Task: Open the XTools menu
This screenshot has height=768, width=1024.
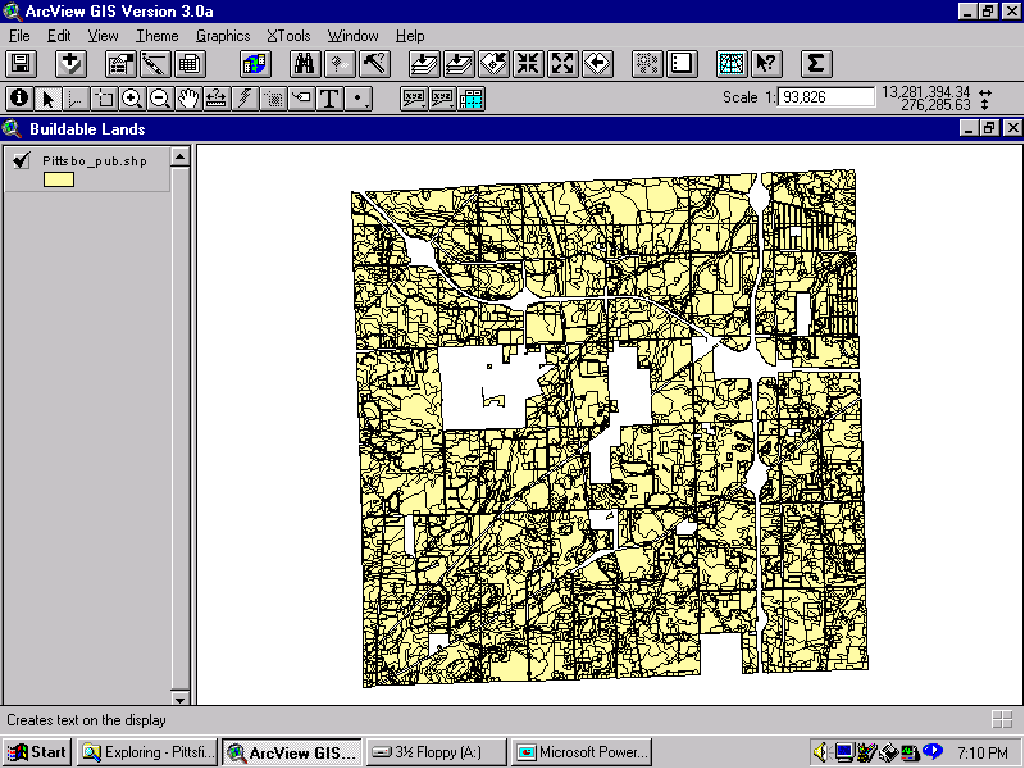Action: [289, 35]
